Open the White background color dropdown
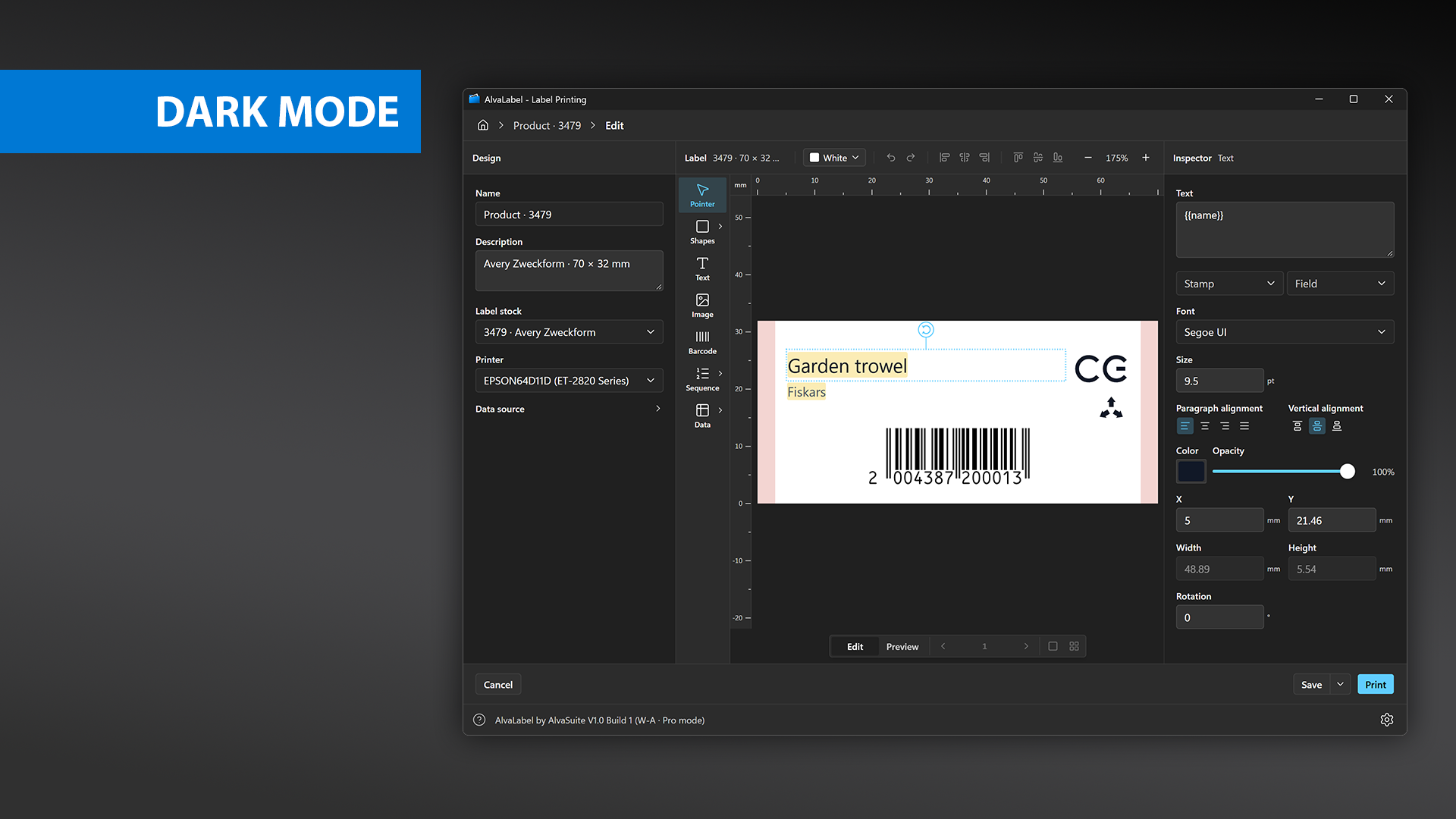Screen dimensions: 1456x819 pos(834,158)
